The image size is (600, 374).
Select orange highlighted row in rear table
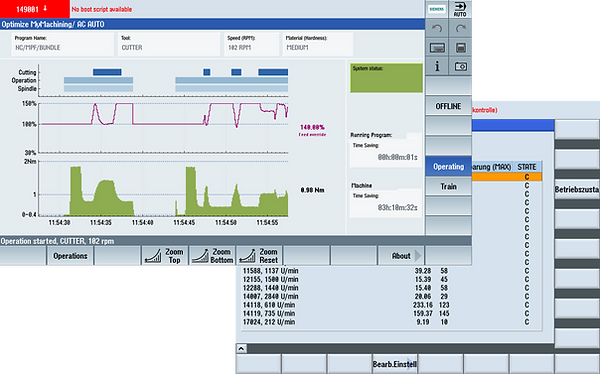click(x=507, y=177)
